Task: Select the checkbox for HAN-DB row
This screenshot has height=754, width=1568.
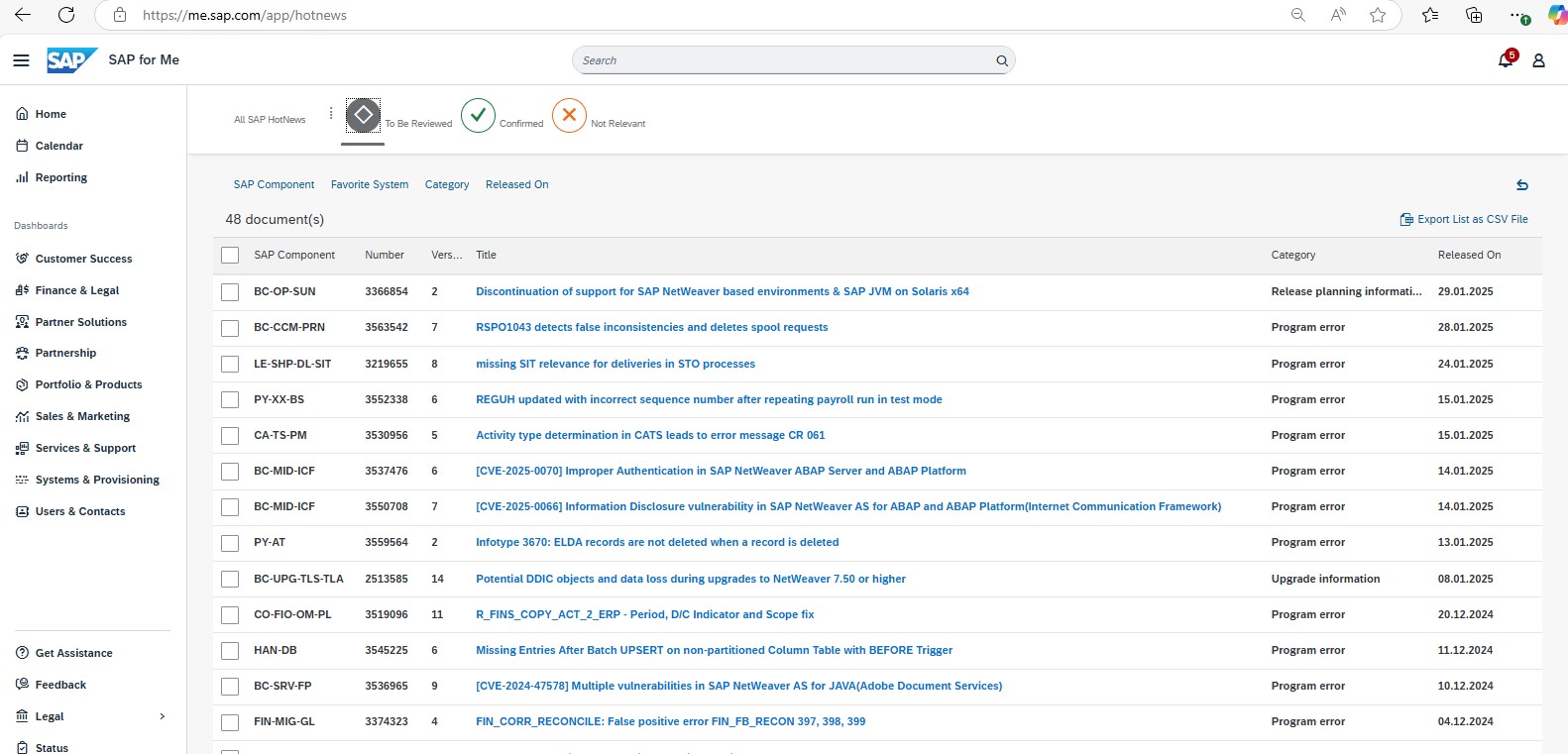Action: point(230,651)
